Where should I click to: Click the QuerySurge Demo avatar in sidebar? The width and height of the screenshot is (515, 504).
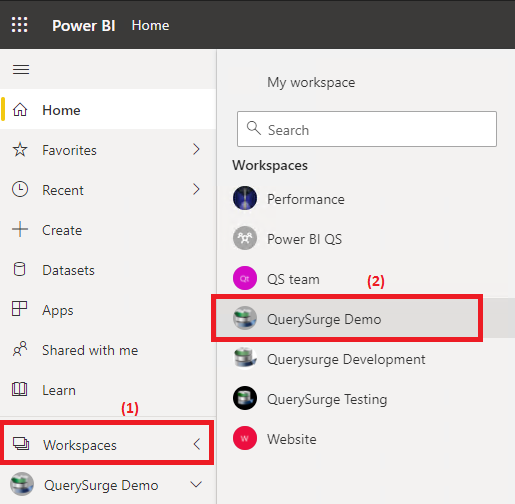point(22,484)
